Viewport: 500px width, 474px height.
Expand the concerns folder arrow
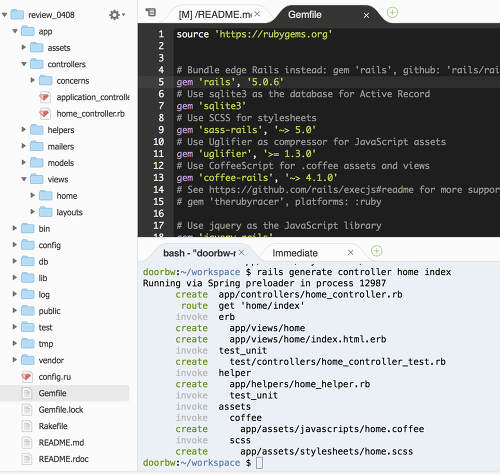pos(33,80)
